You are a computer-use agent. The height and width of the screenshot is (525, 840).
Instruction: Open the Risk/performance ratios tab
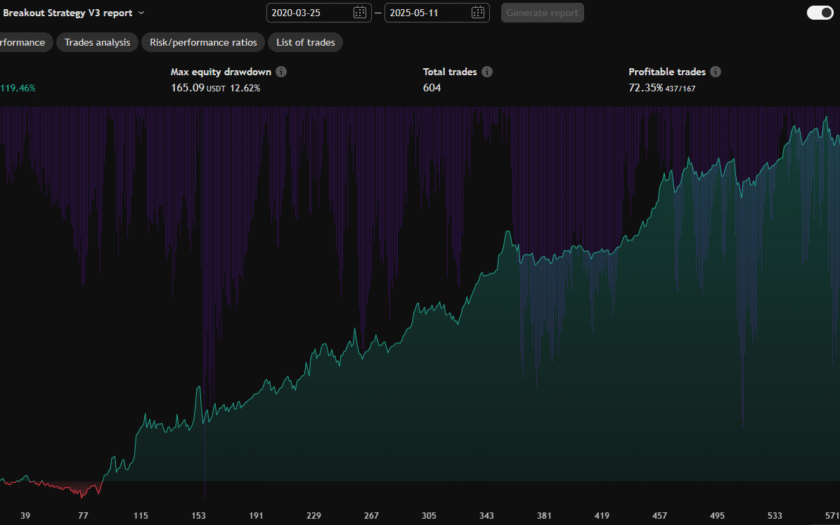click(x=203, y=42)
